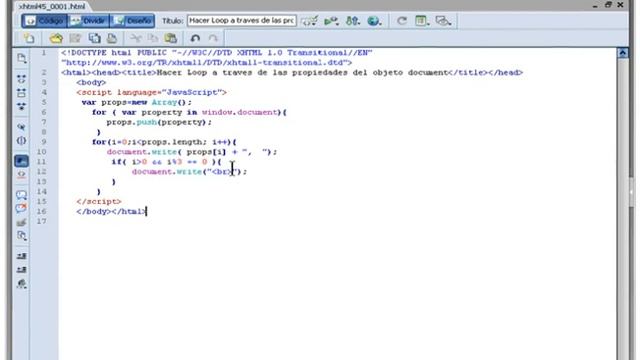Click the Título input field
640x360 pixels.
click(x=242, y=21)
